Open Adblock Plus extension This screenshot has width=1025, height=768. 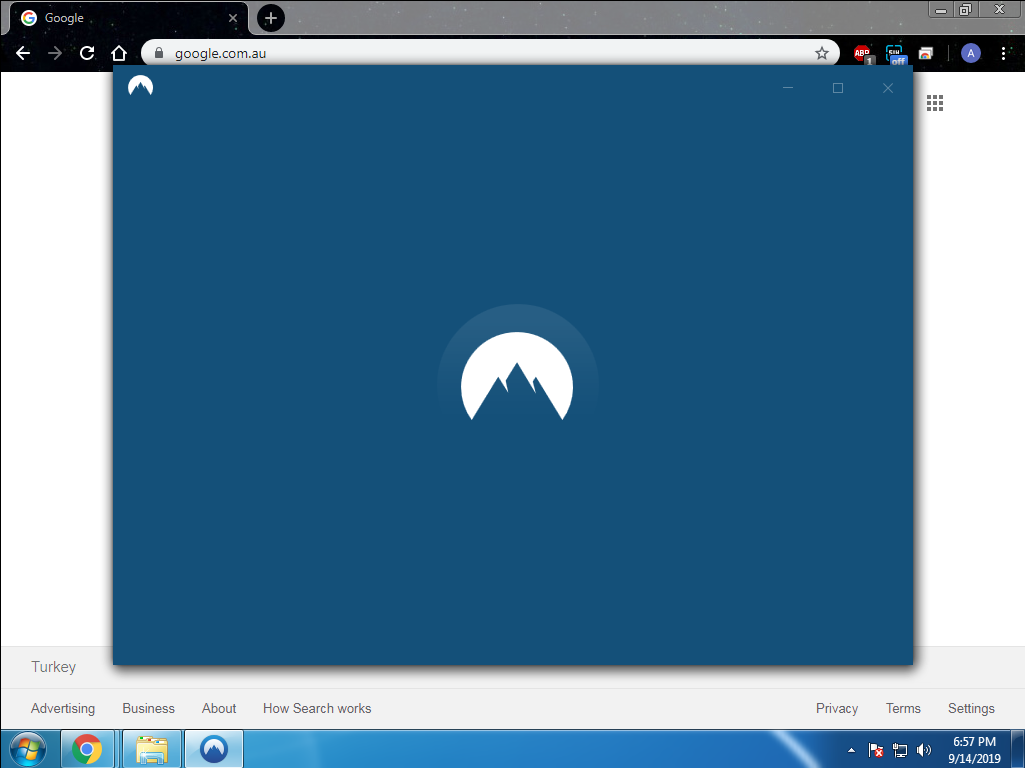[863, 54]
